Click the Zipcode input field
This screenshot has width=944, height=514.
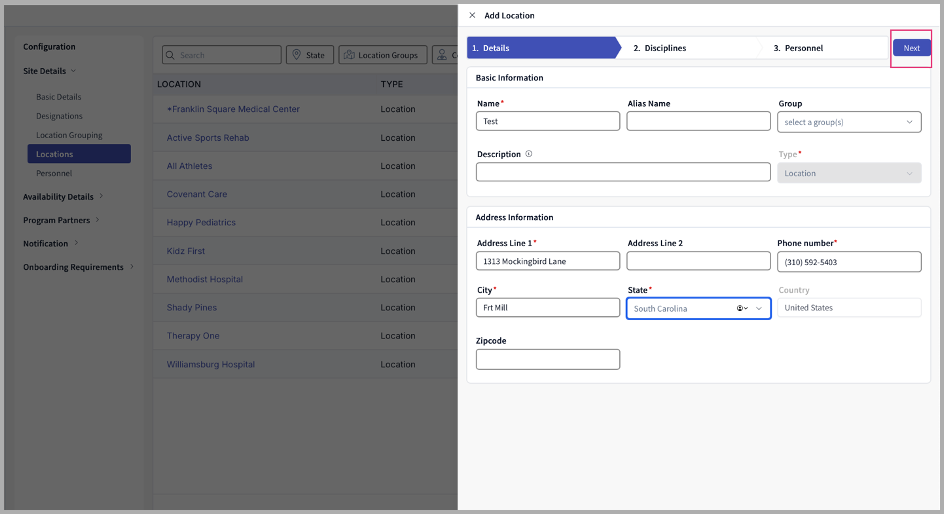547,359
